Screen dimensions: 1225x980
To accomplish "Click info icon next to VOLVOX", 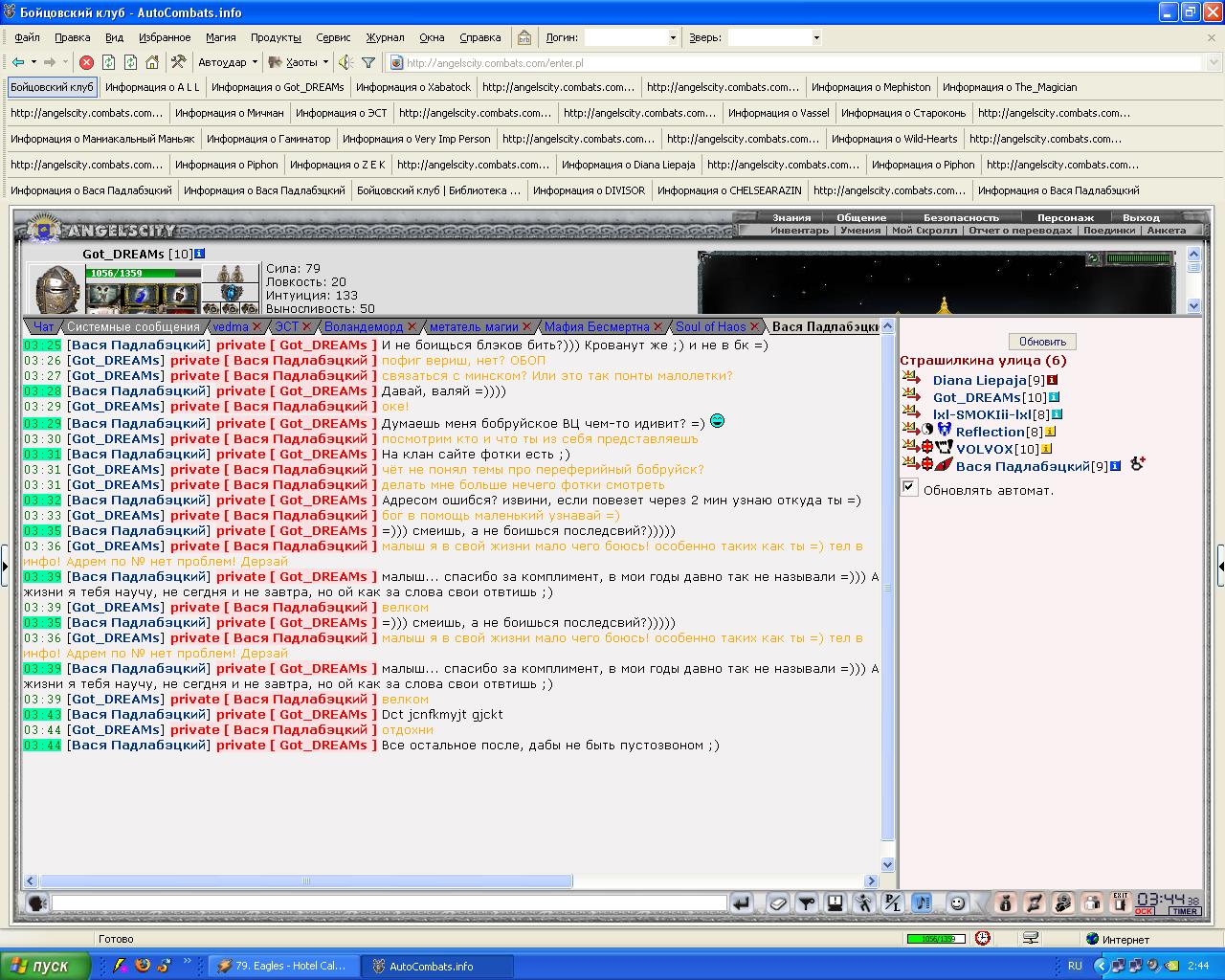I will [1046, 449].
